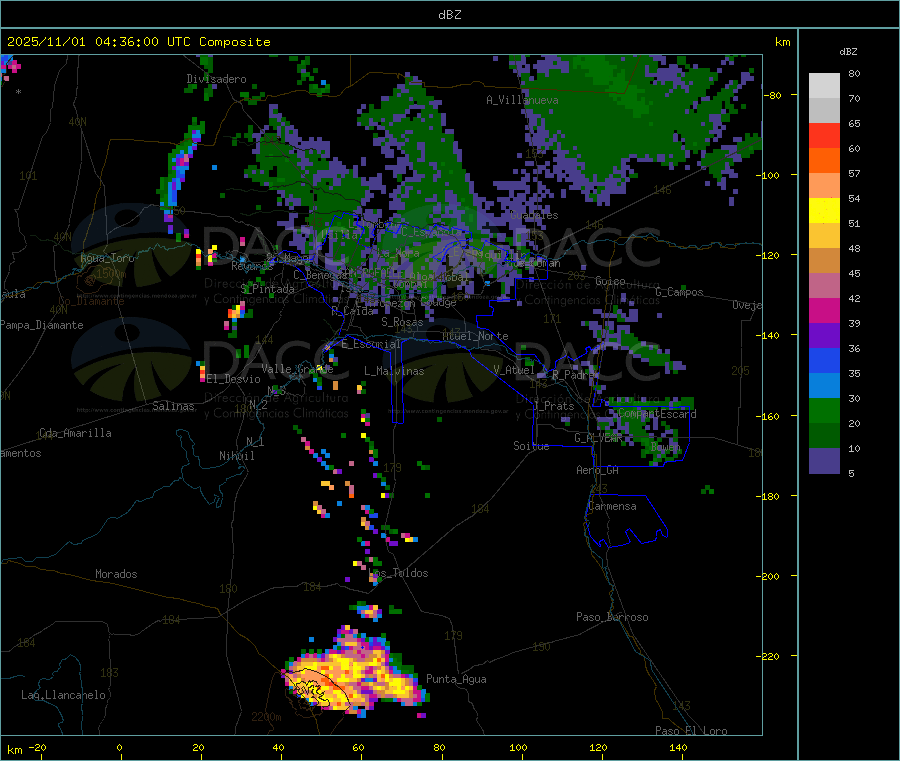Click the 2200m elevation label near the storm
The image size is (900, 761).
coord(266,717)
